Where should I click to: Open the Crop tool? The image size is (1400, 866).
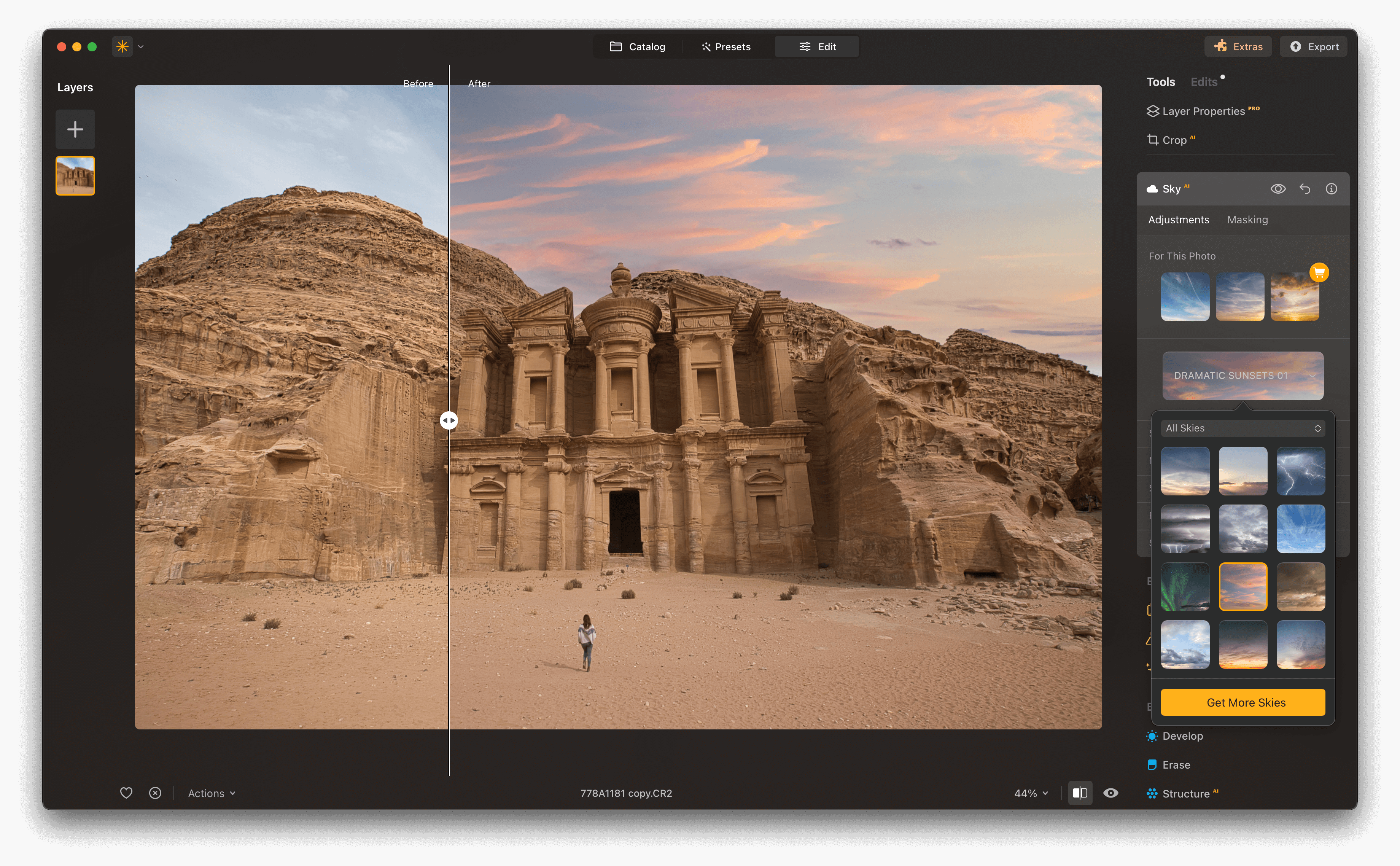[1173, 140]
